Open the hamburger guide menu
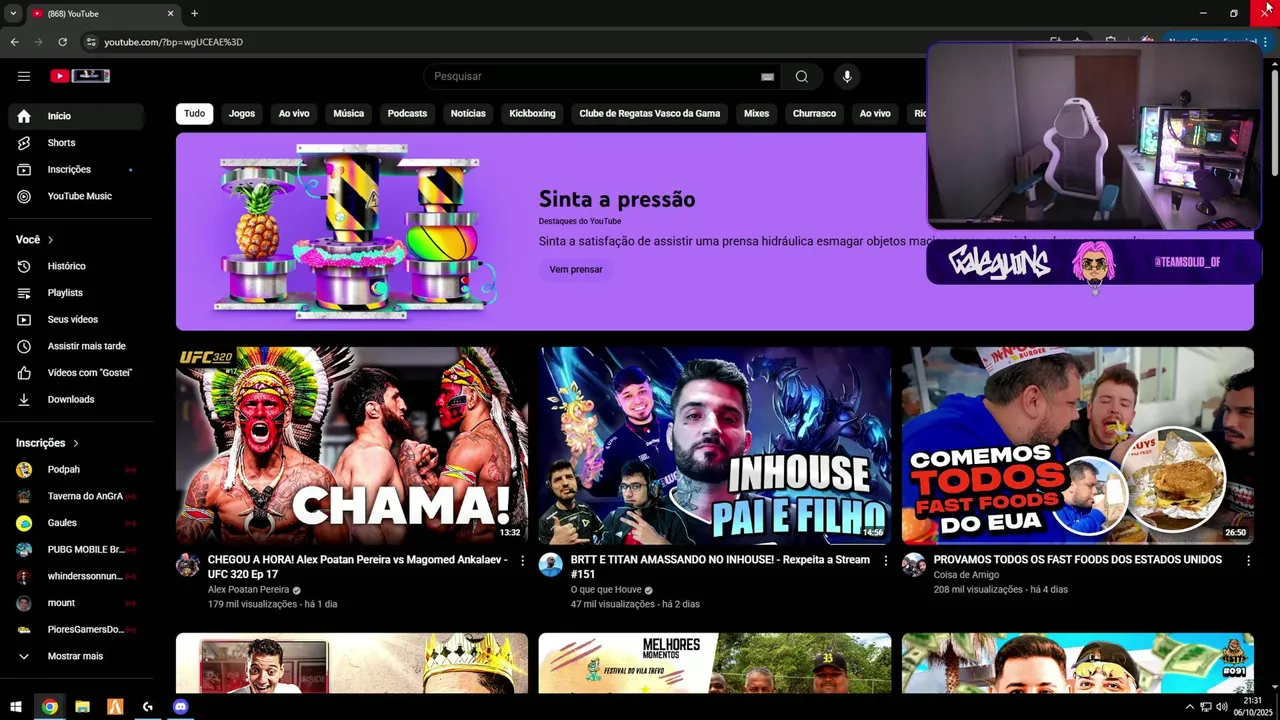Image resolution: width=1280 pixels, height=720 pixels. pyautogui.click(x=24, y=76)
